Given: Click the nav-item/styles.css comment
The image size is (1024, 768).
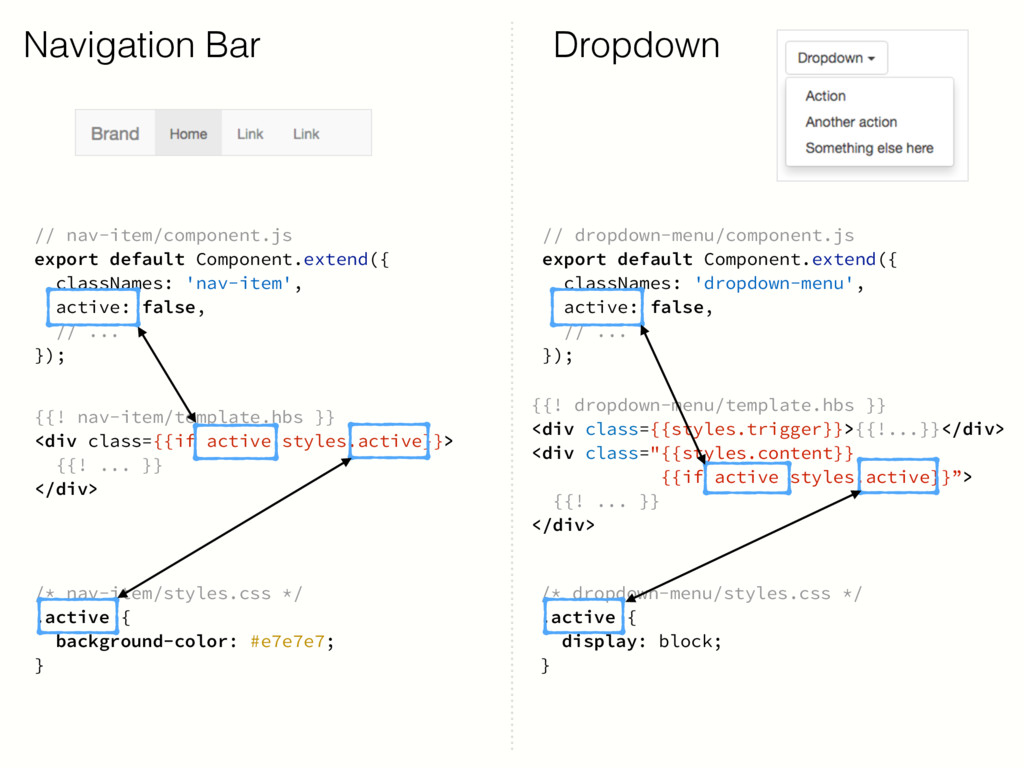Looking at the screenshot, I should 169,593.
